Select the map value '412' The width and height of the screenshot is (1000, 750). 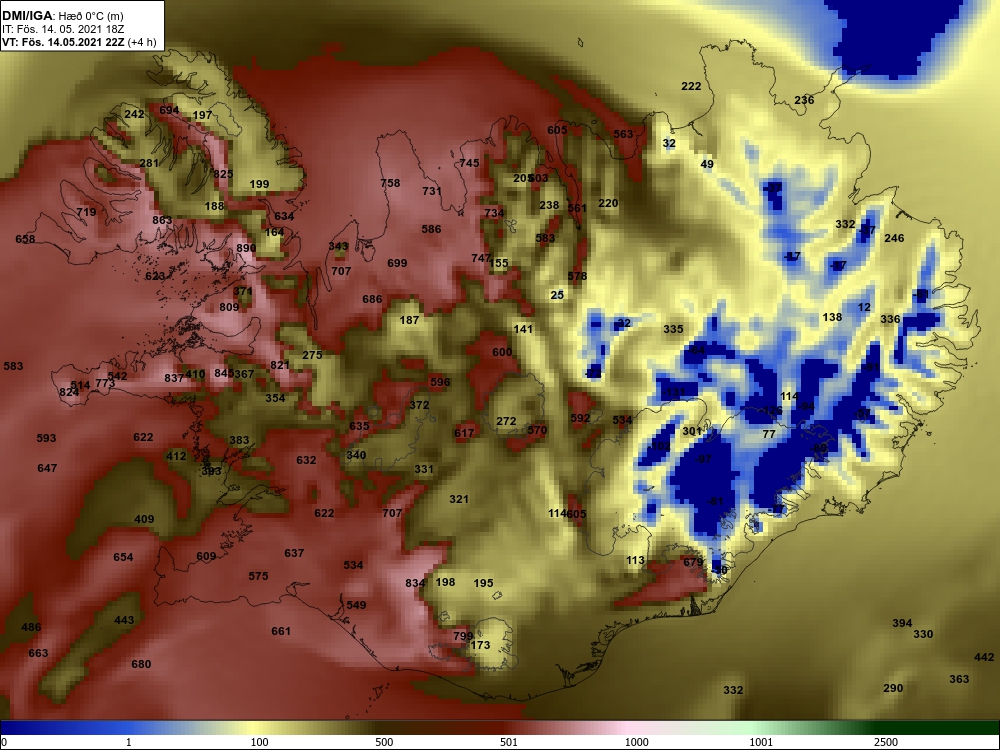pos(176,456)
